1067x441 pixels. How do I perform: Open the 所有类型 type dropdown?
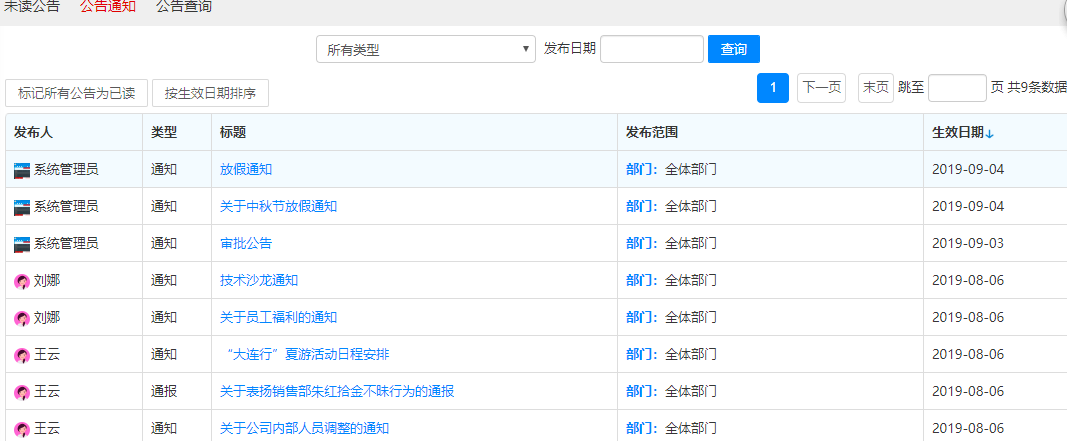click(x=427, y=49)
